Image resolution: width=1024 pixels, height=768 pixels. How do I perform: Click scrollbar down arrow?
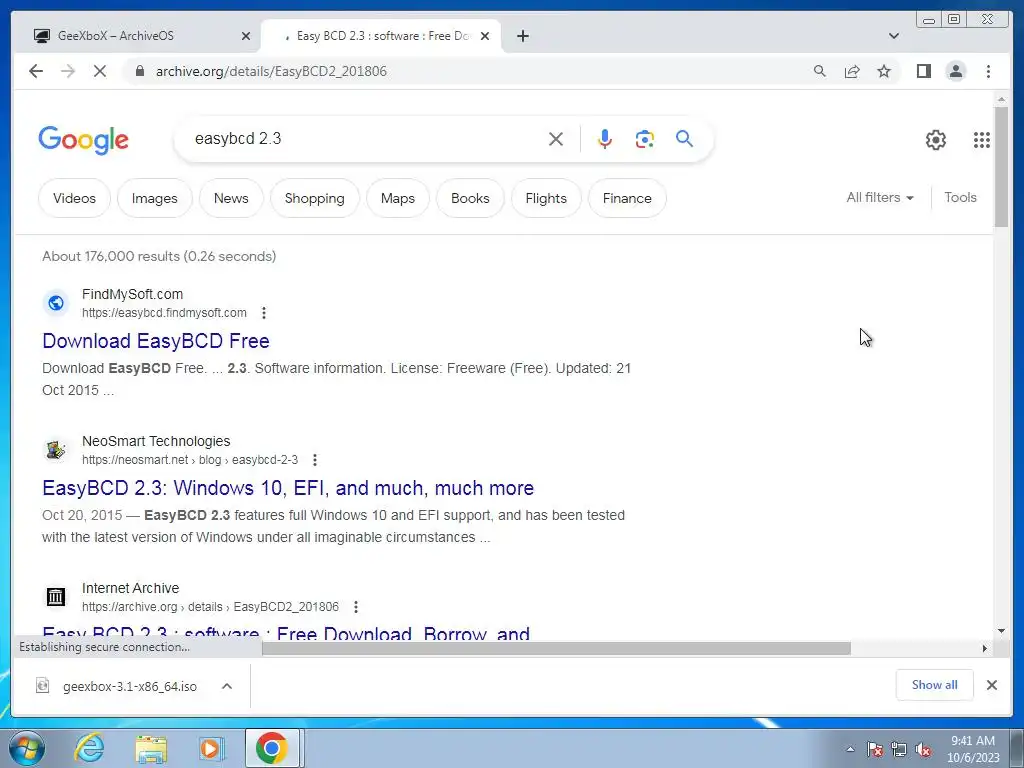click(x=1001, y=631)
